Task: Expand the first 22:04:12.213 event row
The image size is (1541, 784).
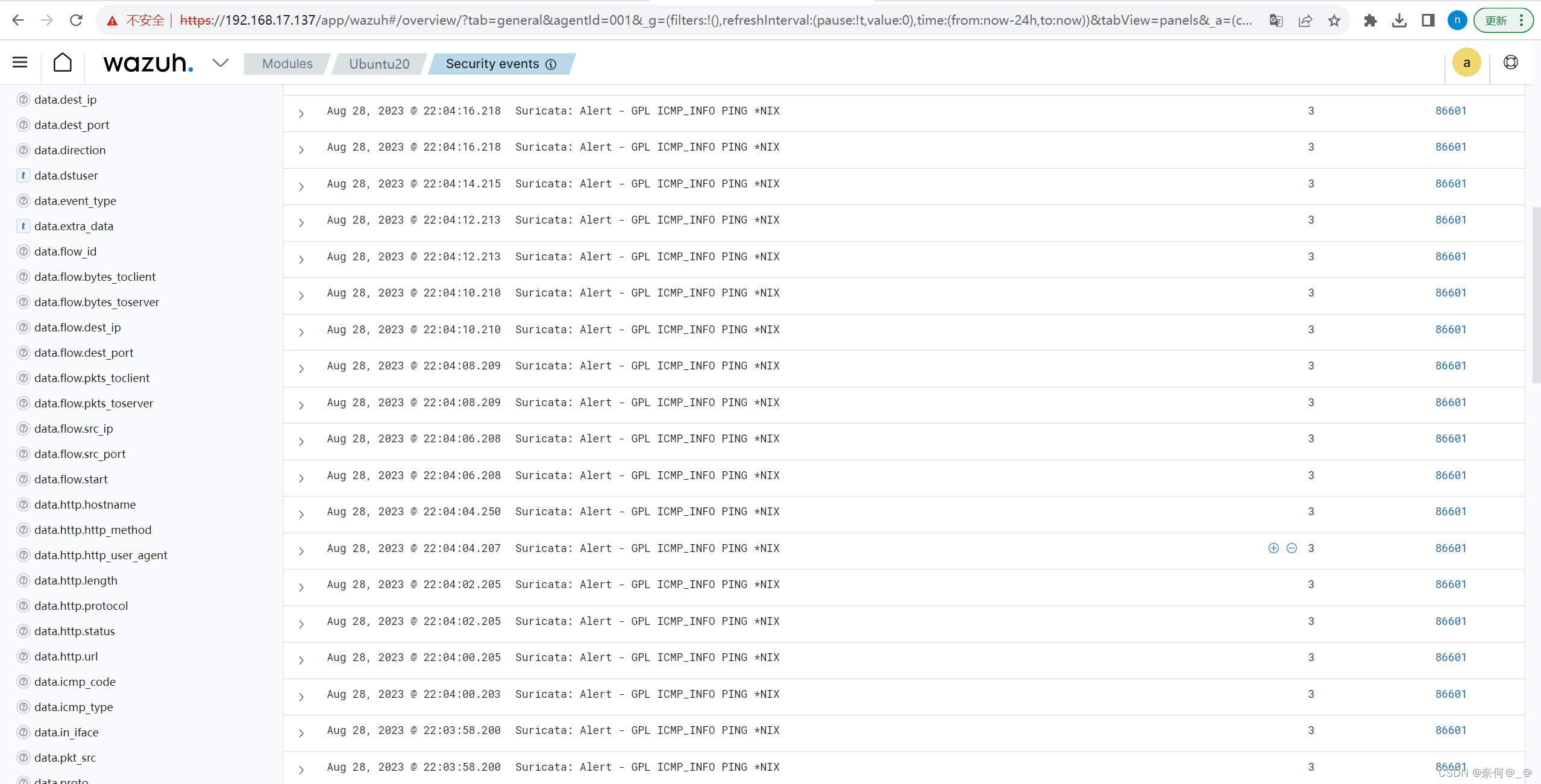Action: pyautogui.click(x=301, y=222)
